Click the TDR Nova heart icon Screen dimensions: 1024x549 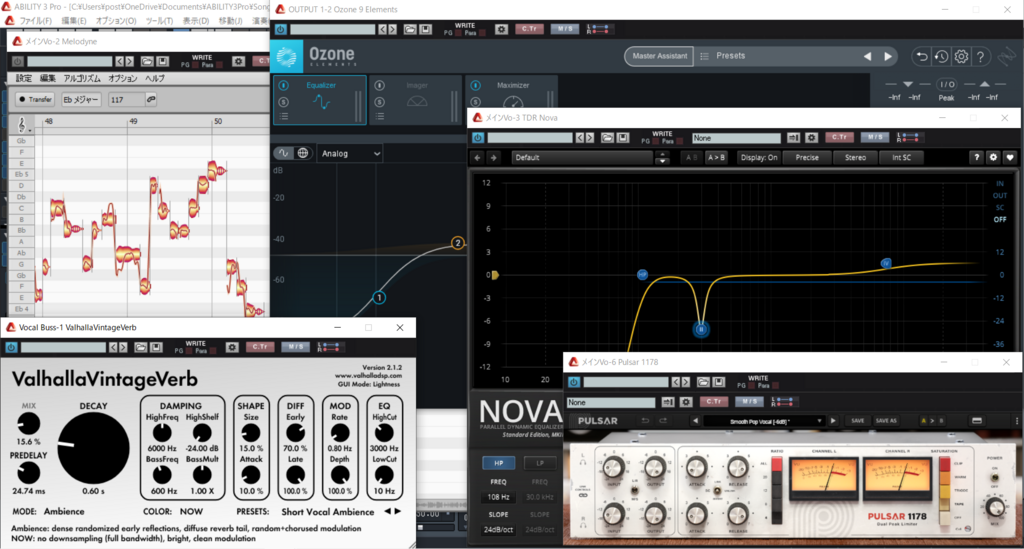point(1010,157)
